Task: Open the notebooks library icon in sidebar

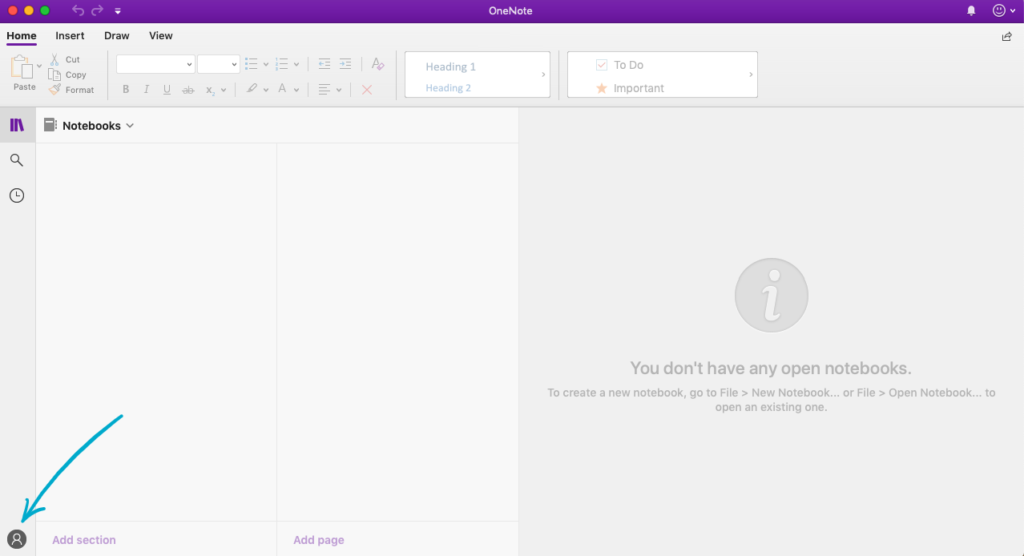Action: [16, 125]
